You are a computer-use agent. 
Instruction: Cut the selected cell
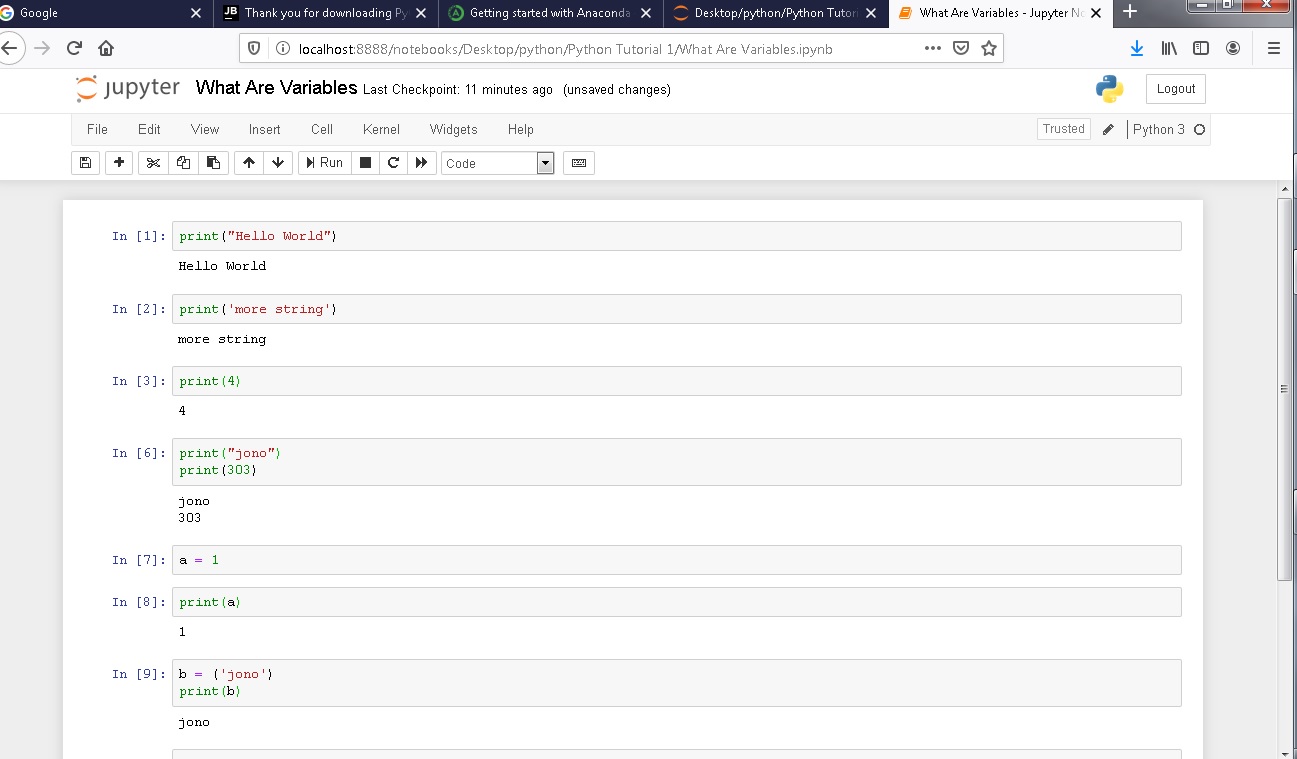(x=153, y=162)
